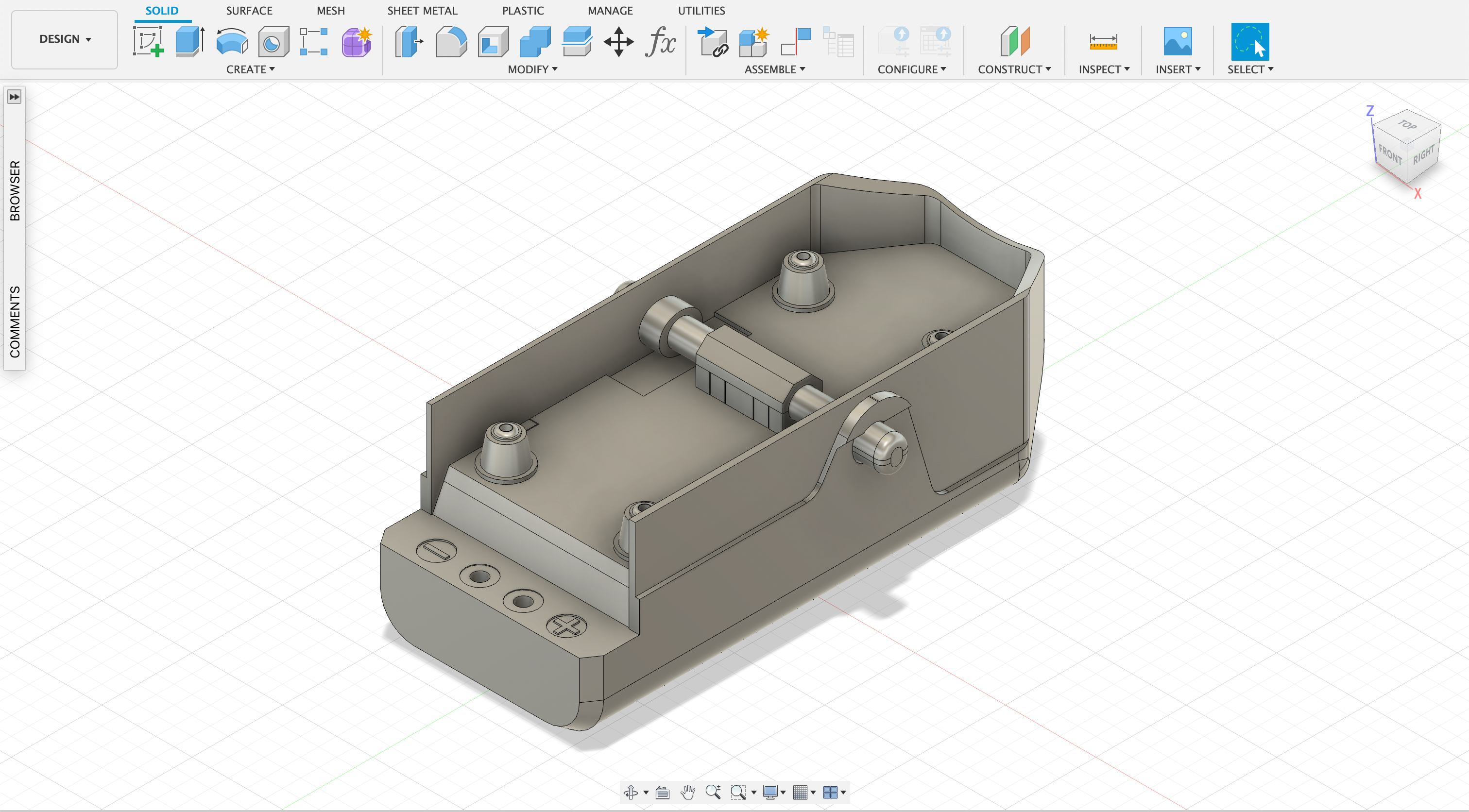
Task: Expand the MODIFY dropdown menu
Action: (x=532, y=69)
